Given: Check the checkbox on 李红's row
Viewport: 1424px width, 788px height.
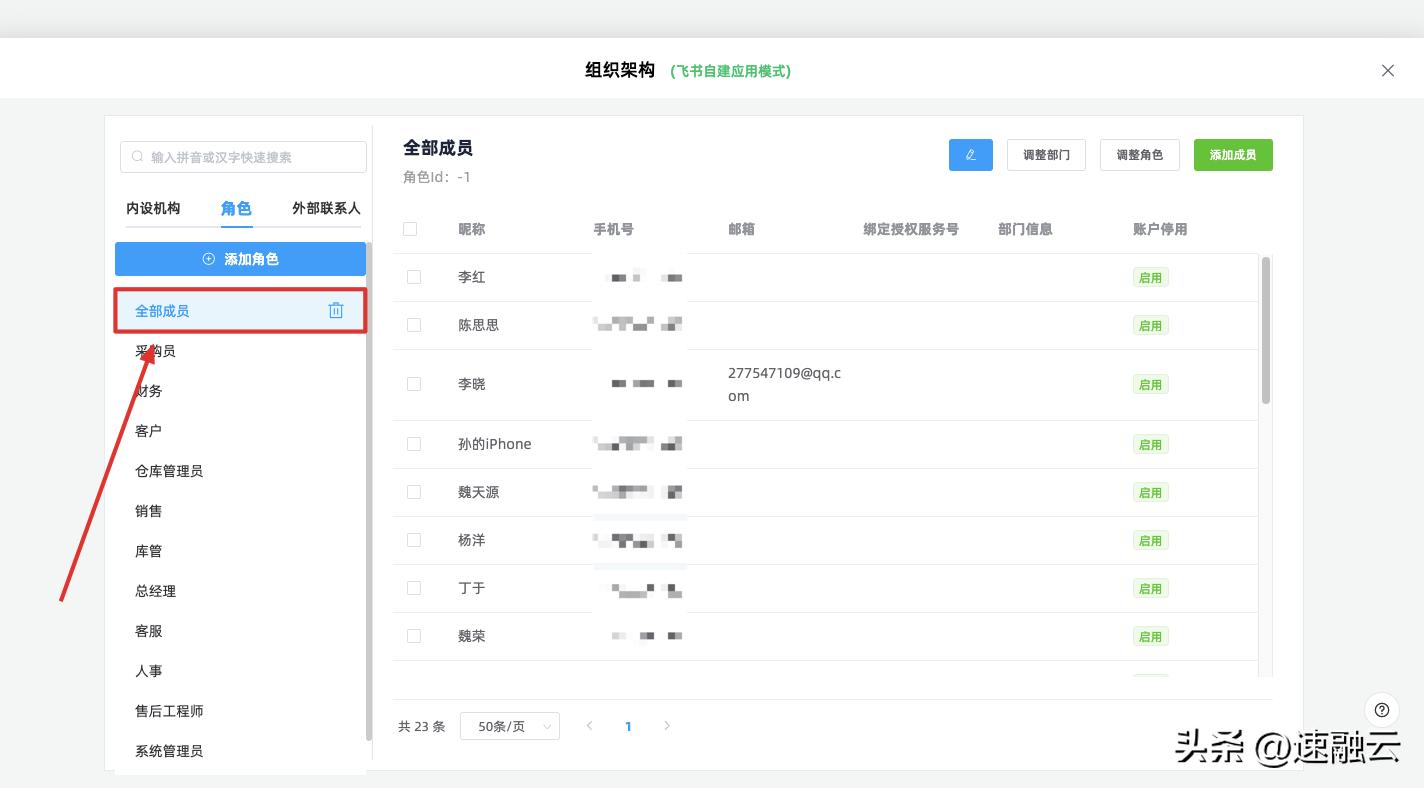Looking at the screenshot, I should coord(414,277).
